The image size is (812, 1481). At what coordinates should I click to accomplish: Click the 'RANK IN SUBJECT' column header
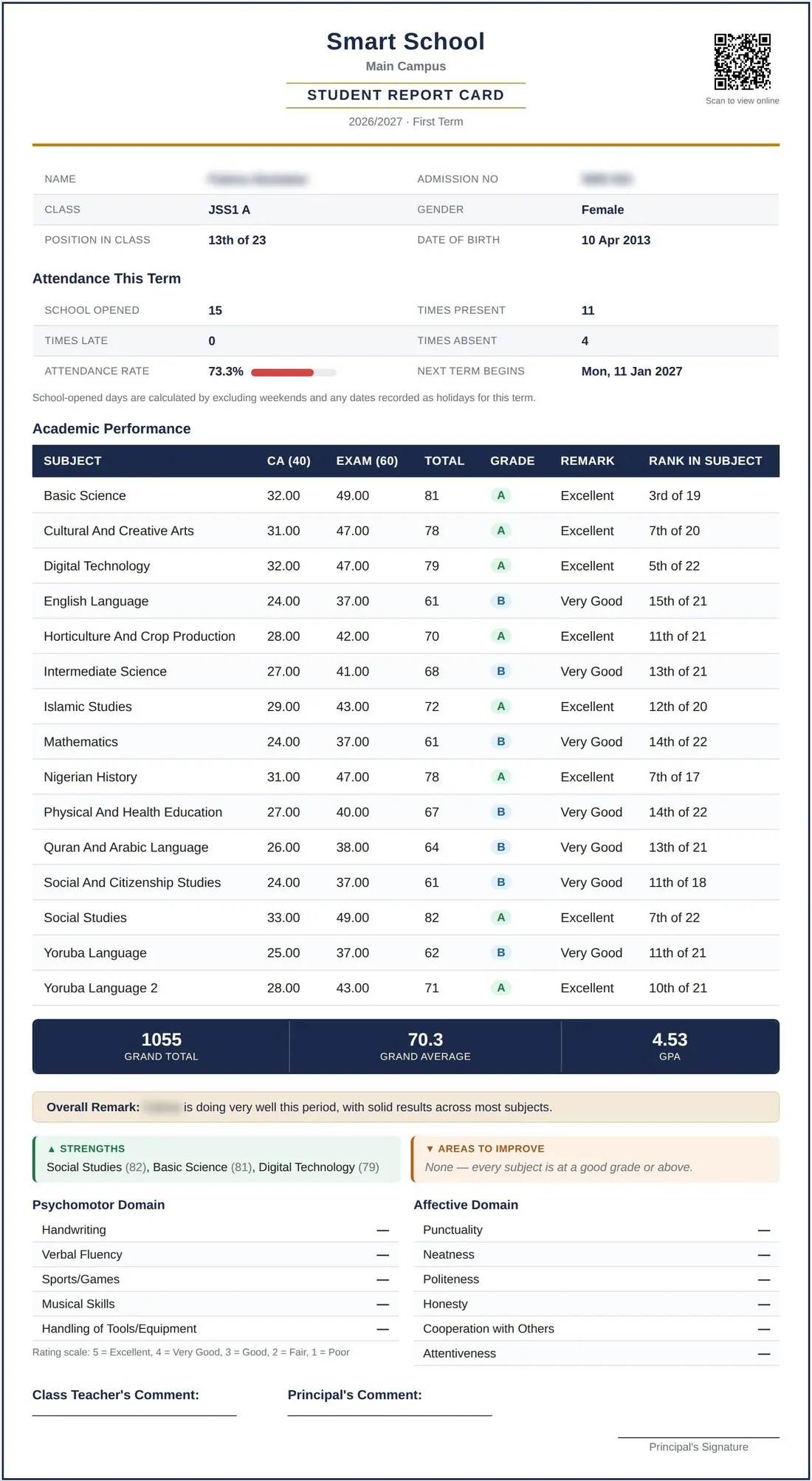tap(706, 461)
